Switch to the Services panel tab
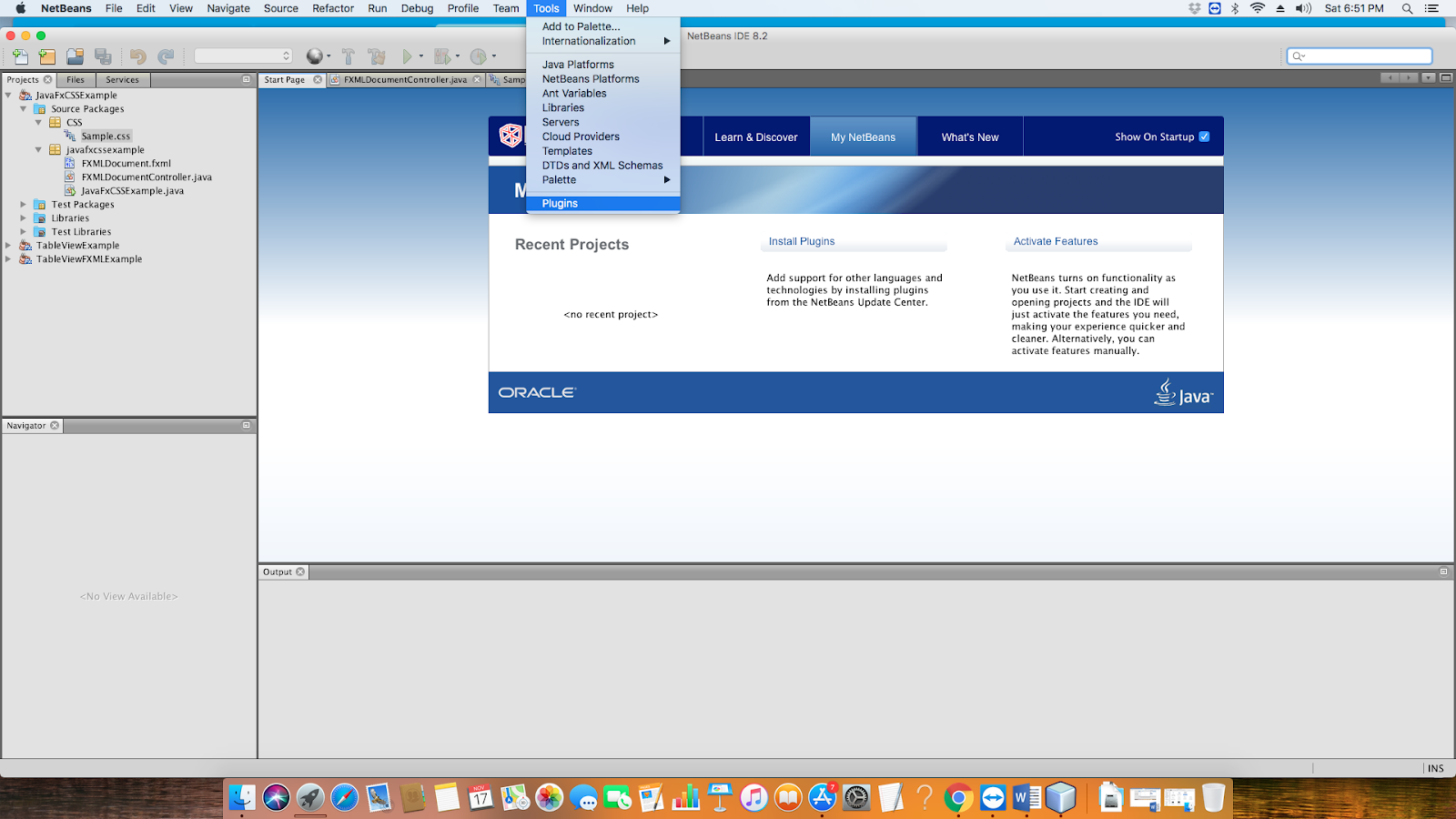This screenshot has height=819, width=1456. pyautogui.click(x=122, y=80)
